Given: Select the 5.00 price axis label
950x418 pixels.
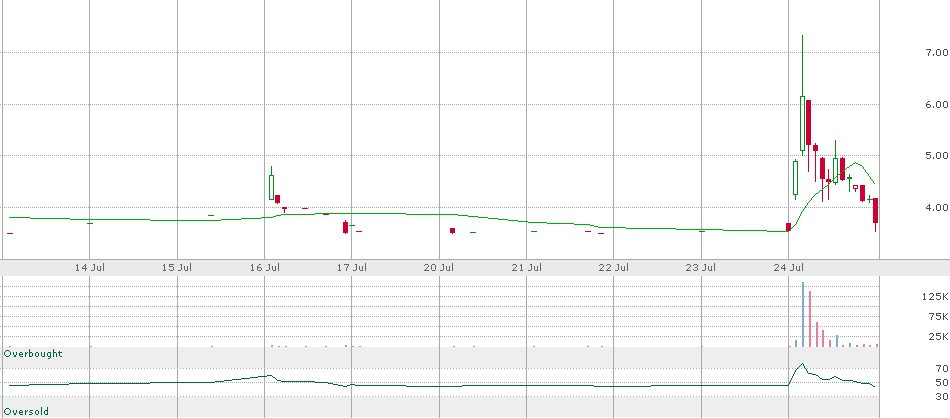Looking at the screenshot, I should pyautogui.click(x=937, y=156).
